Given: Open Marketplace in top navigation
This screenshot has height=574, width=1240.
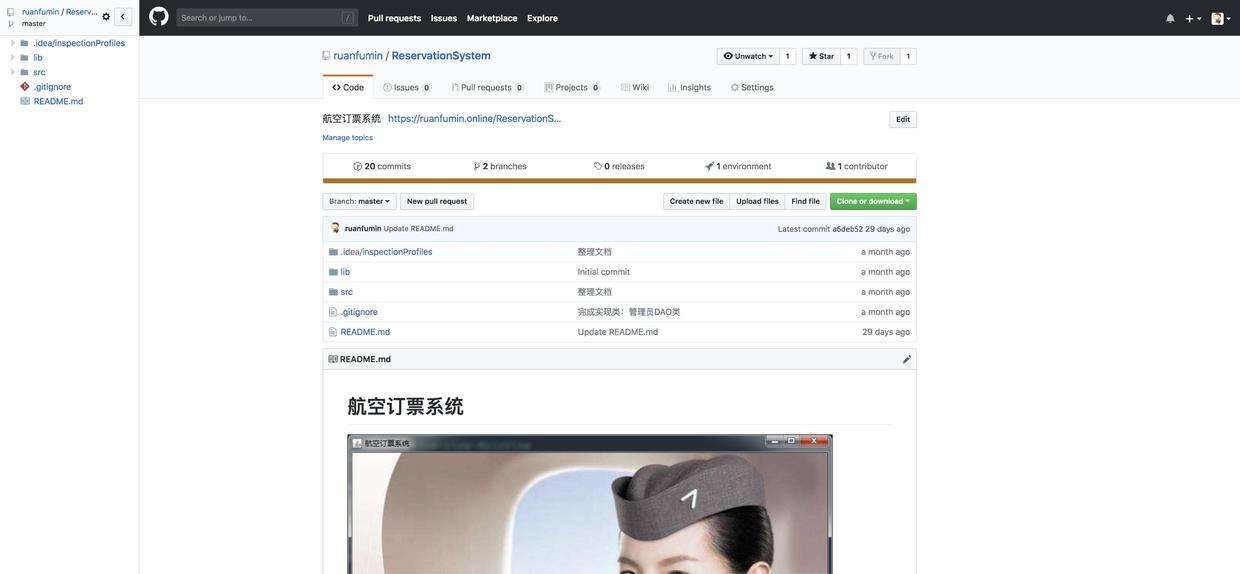Looking at the screenshot, I should click(492, 18).
